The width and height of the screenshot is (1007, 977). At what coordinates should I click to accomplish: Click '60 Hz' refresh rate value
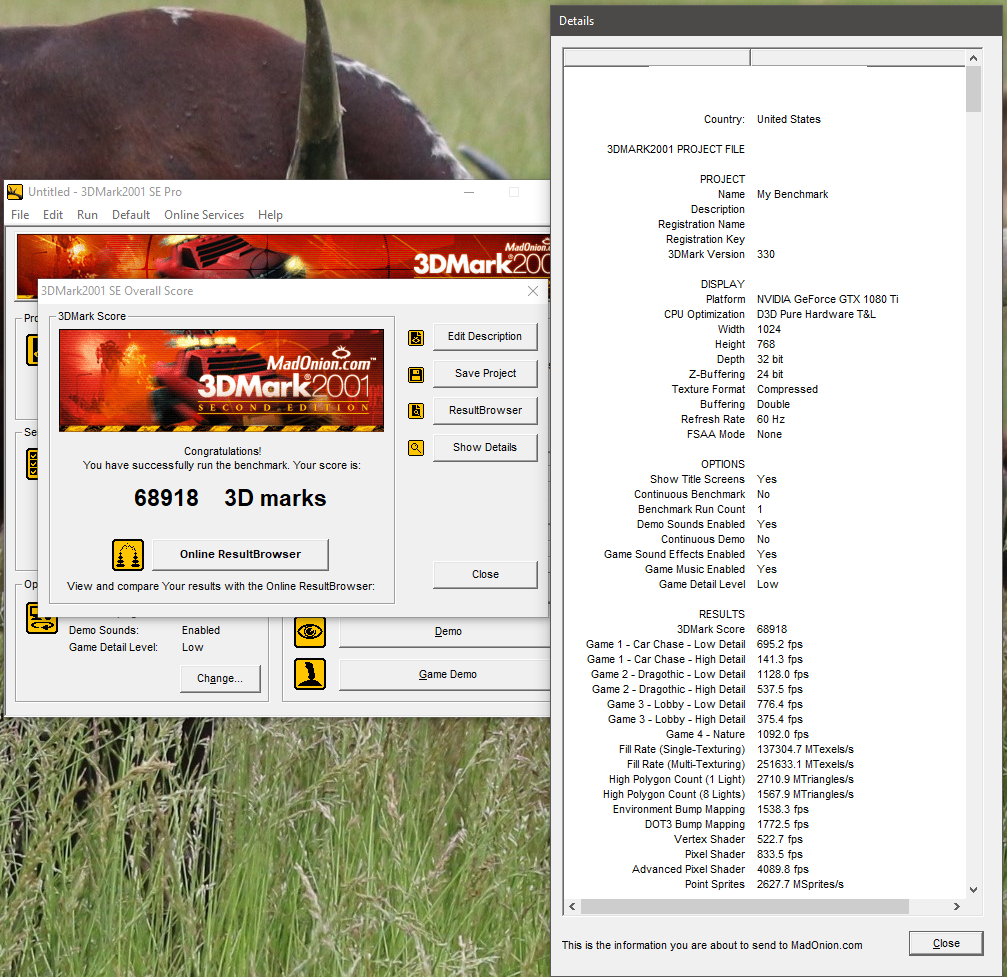771,419
